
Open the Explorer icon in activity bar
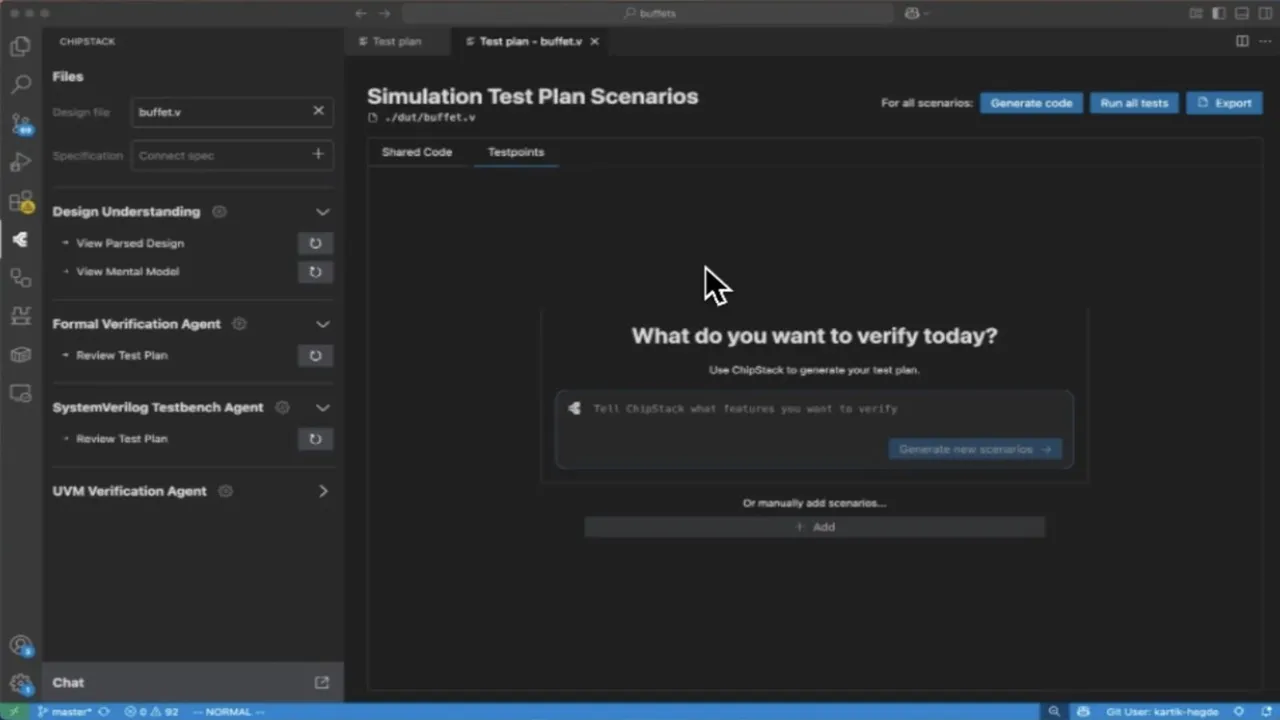[x=20, y=46]
